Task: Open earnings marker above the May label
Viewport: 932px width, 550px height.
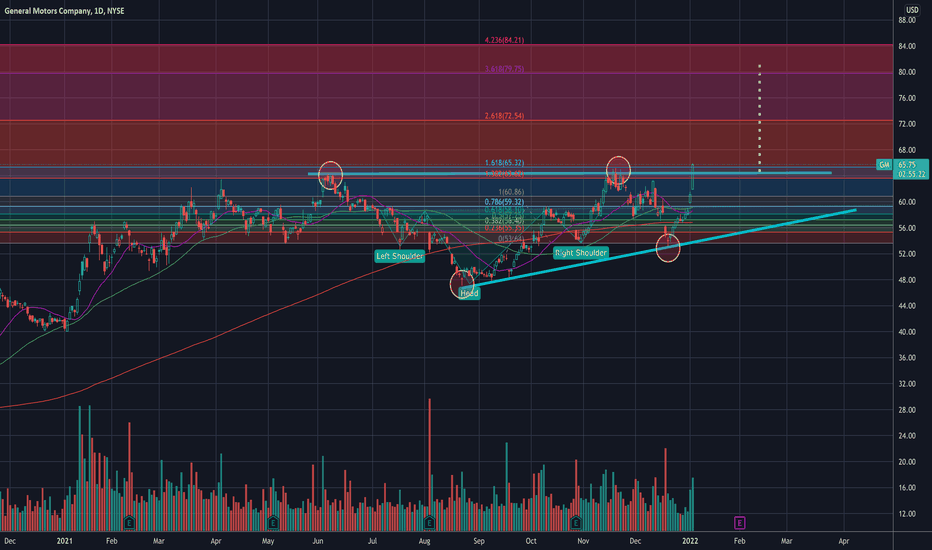Action: pos(273,523)
